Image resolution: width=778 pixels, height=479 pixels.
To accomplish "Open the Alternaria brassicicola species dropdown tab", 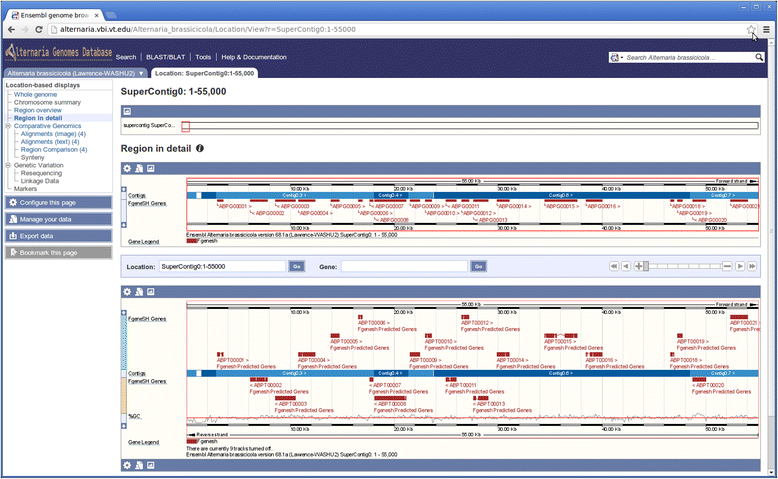I will [75, 73].
